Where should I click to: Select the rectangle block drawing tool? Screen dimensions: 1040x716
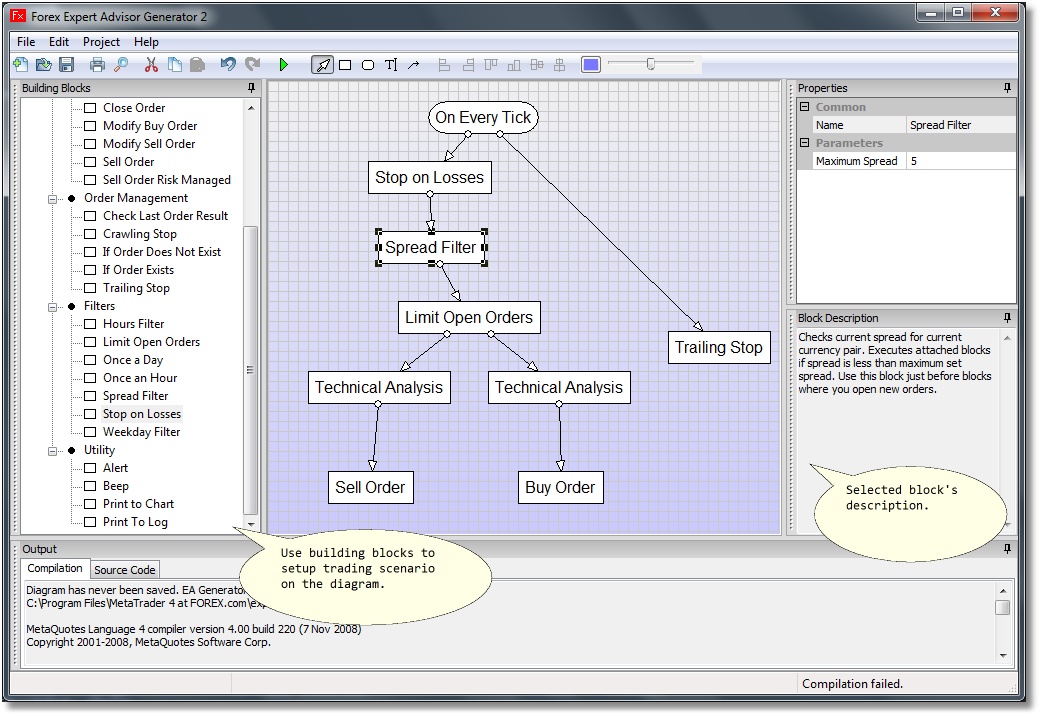[345, 65]
